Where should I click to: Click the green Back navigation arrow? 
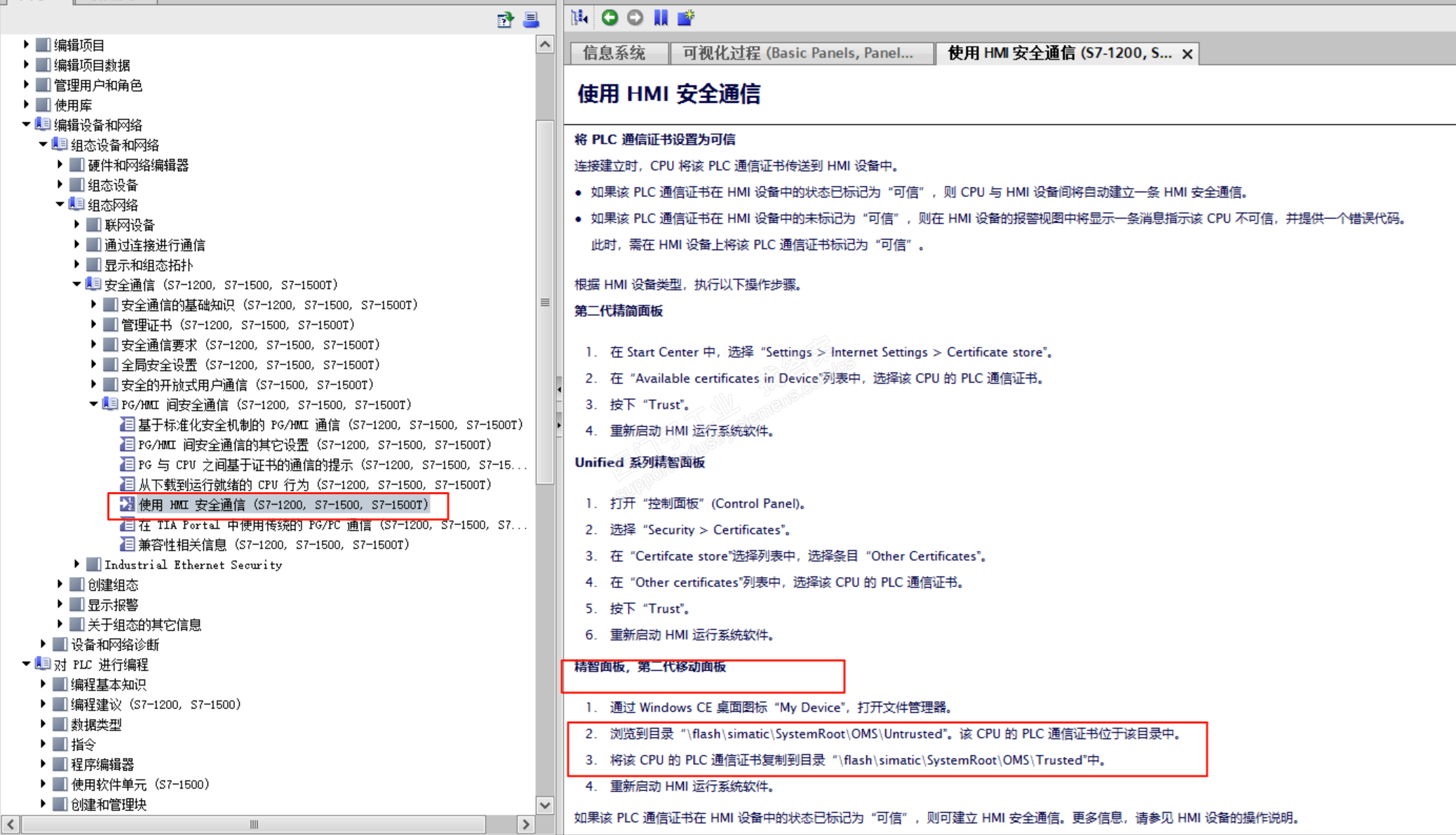pos(609,18)
